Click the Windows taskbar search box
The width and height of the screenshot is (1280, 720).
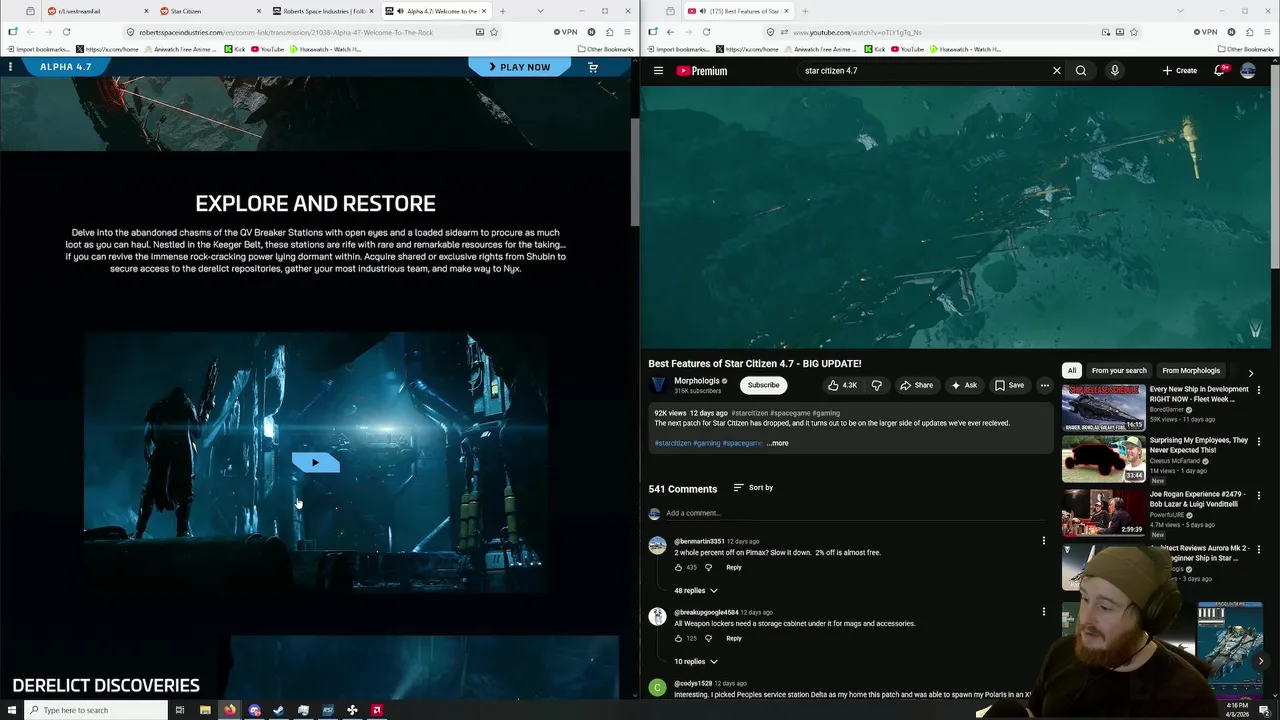pyautogui.click(x=96, y=710)
